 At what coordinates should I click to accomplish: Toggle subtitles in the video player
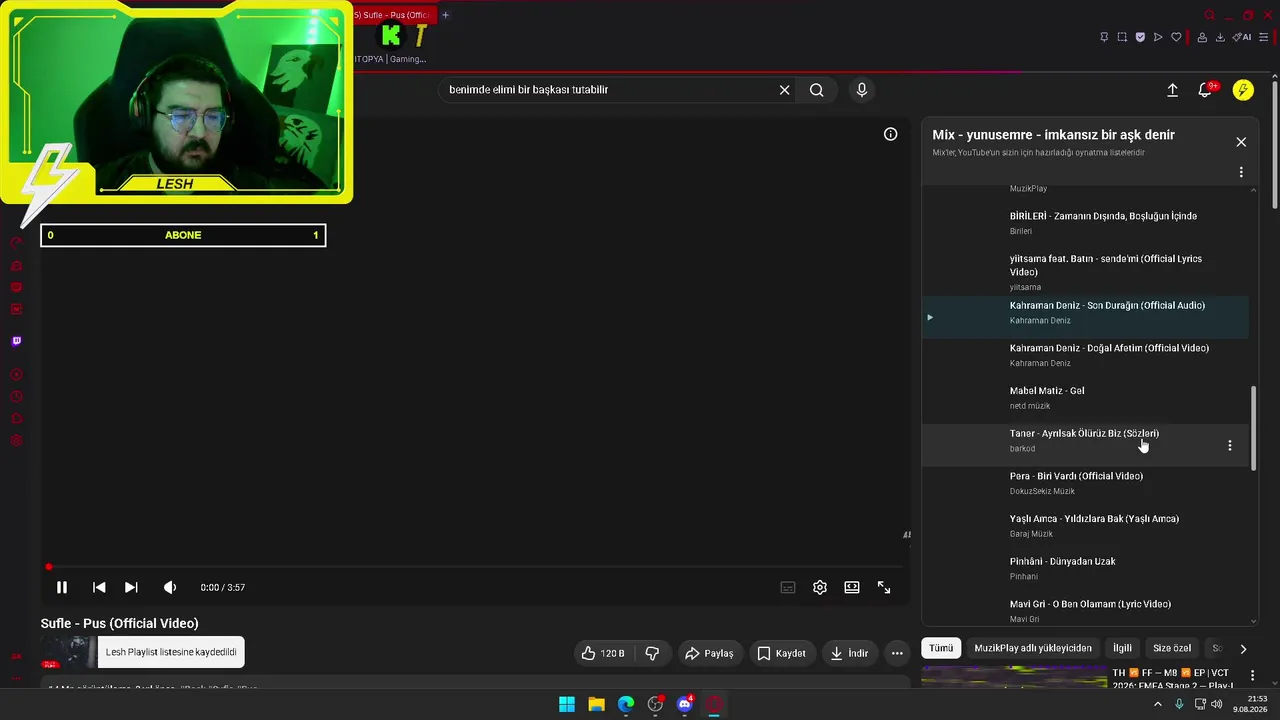click(788, 587)
